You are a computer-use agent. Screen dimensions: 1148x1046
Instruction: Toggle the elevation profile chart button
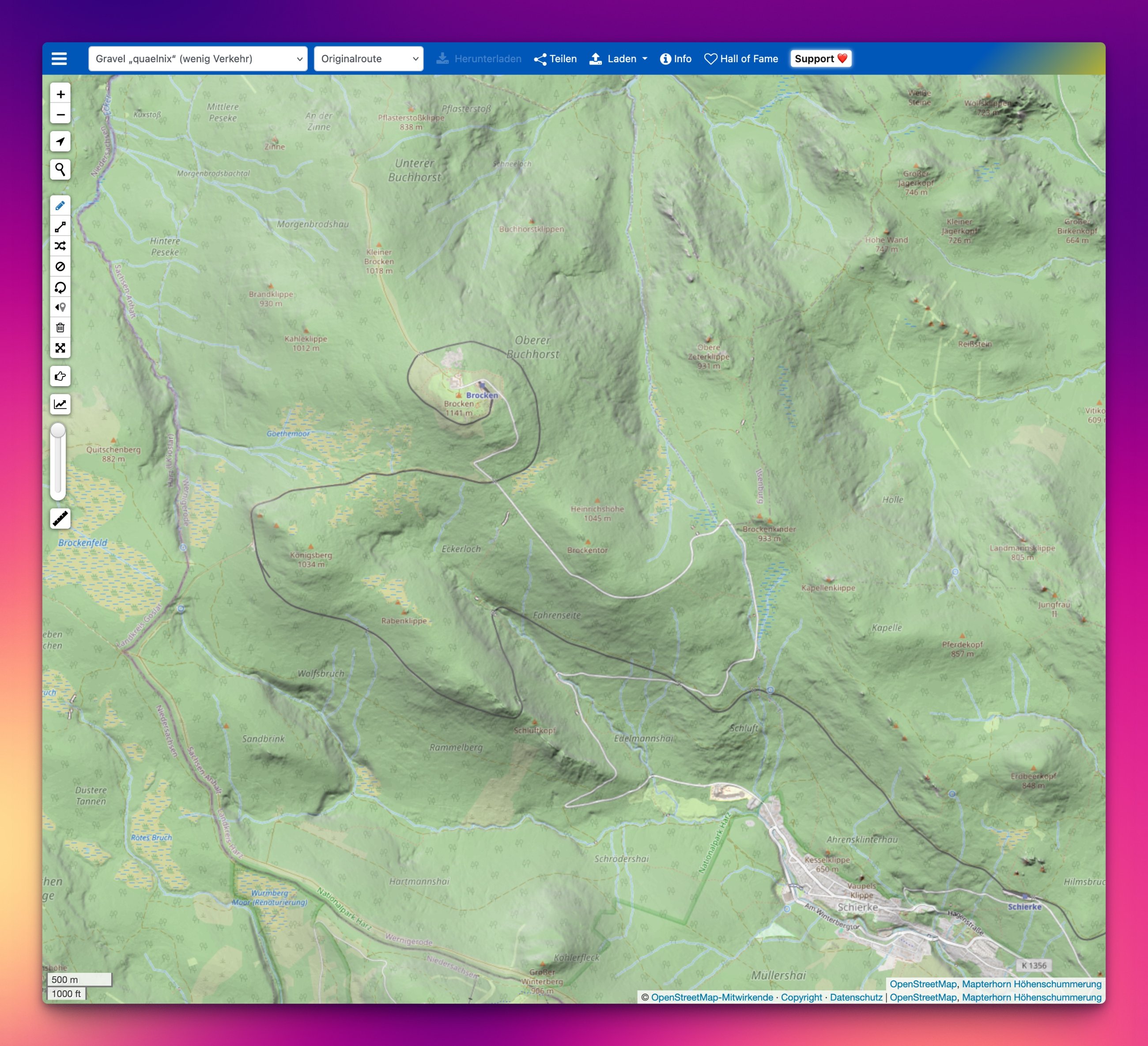(60, 404)
